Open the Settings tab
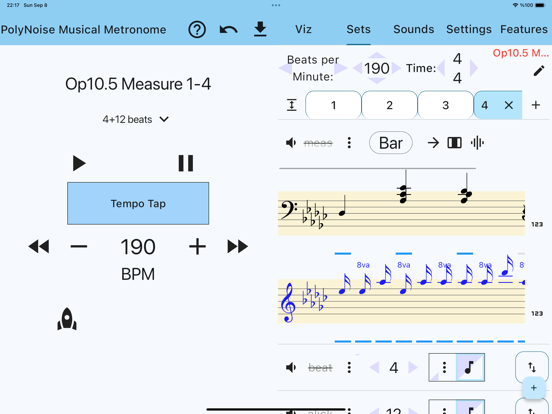The width and height of the screenshot is (552, 414). (x=469, y=29)
